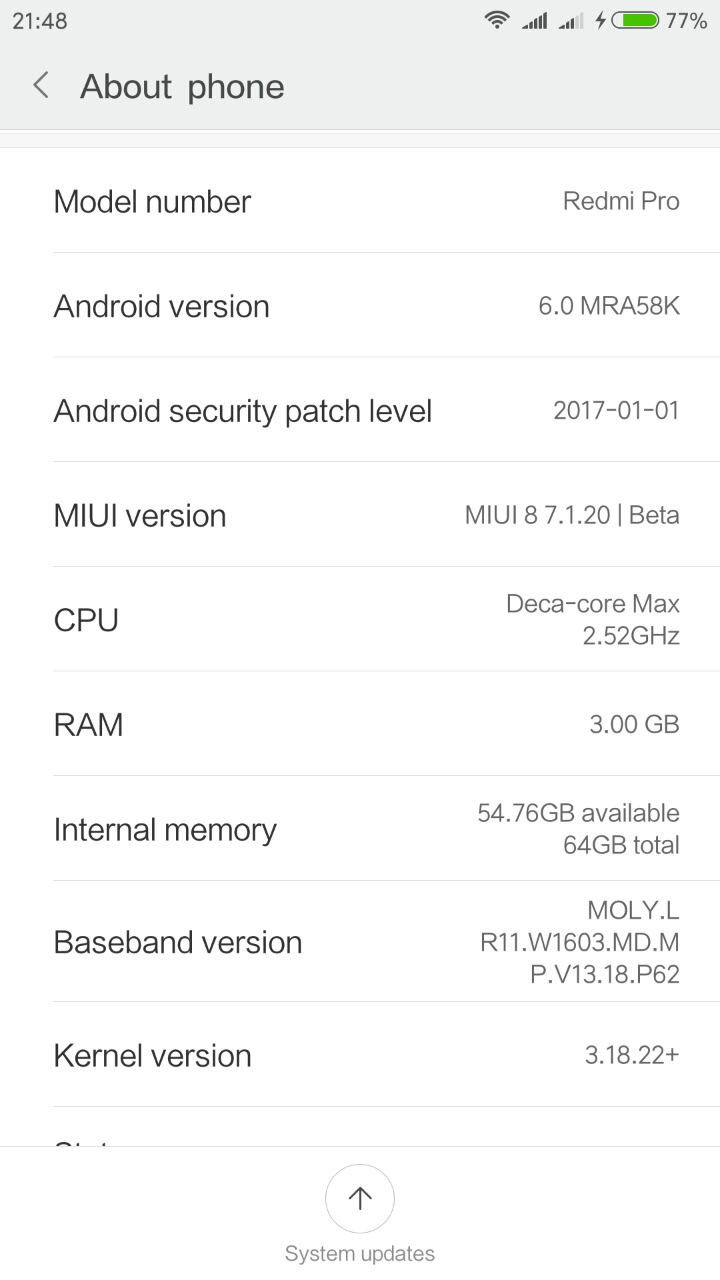The height and width of the screenshot is (1280, 720).
Task: Tap the second SIM signal bars
Action: pyautogui.click(x=571, y=20)
